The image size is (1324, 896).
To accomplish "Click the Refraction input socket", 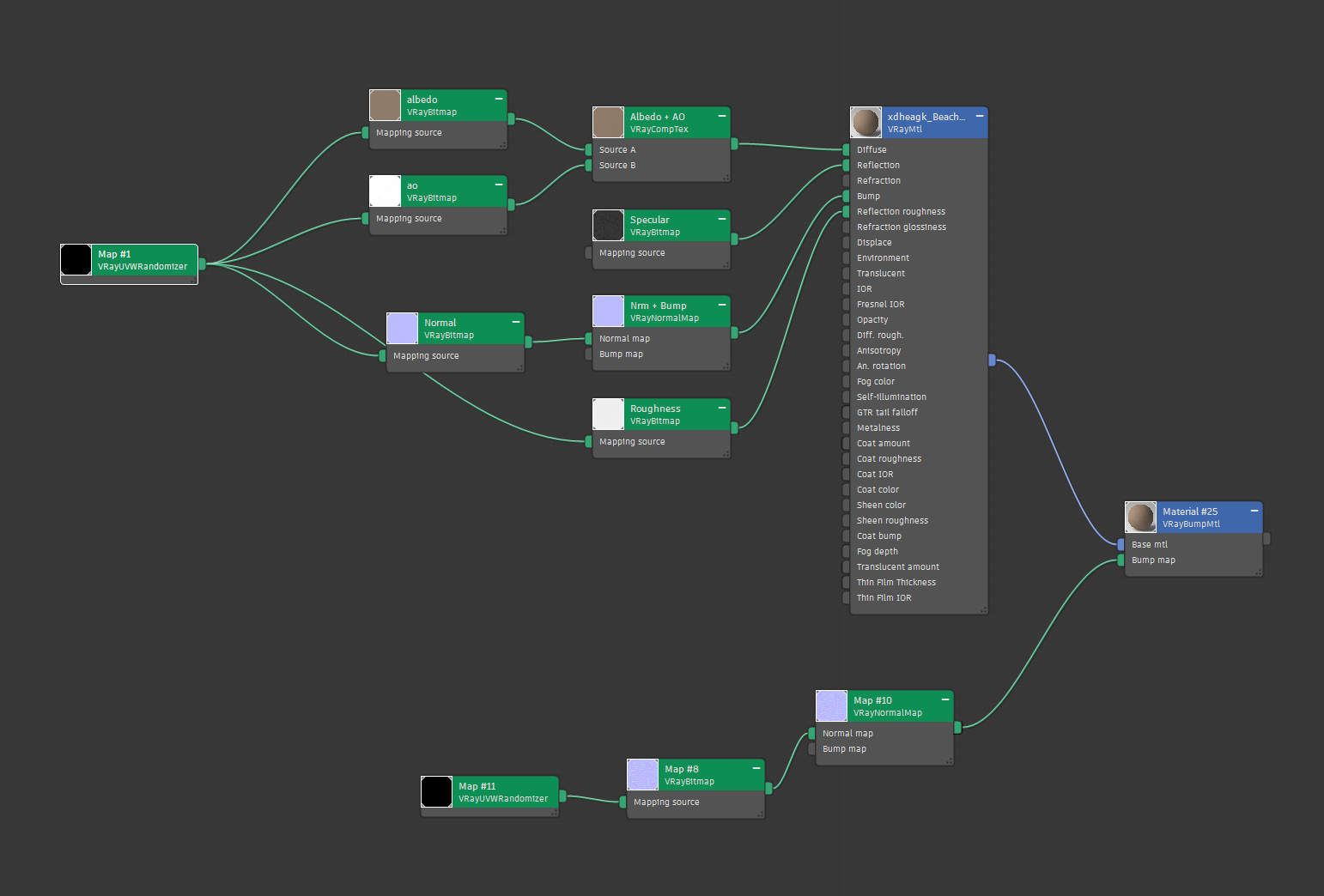I will pos(846,180).
